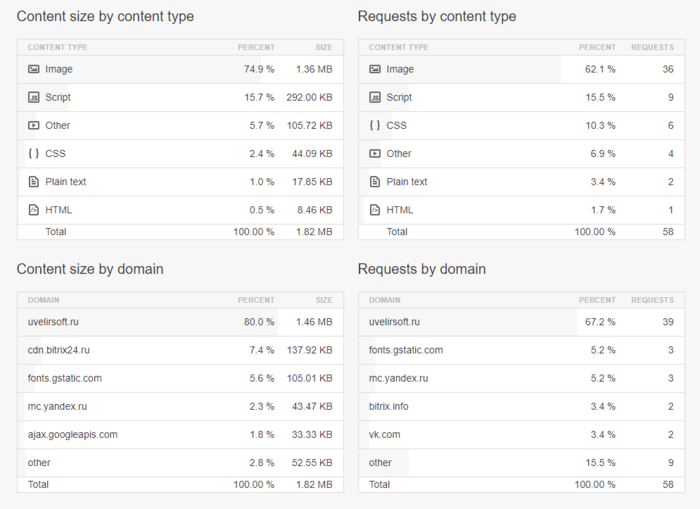Click PERCENT header in Requests by domain

(x=597, y=300)
